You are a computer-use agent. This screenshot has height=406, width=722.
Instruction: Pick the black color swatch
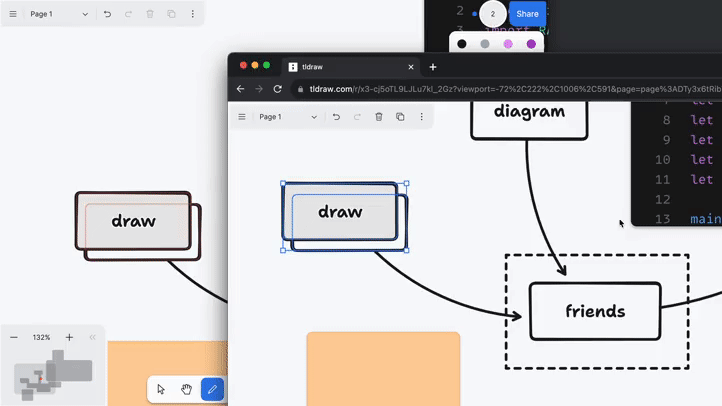click(x=462, y=44)
